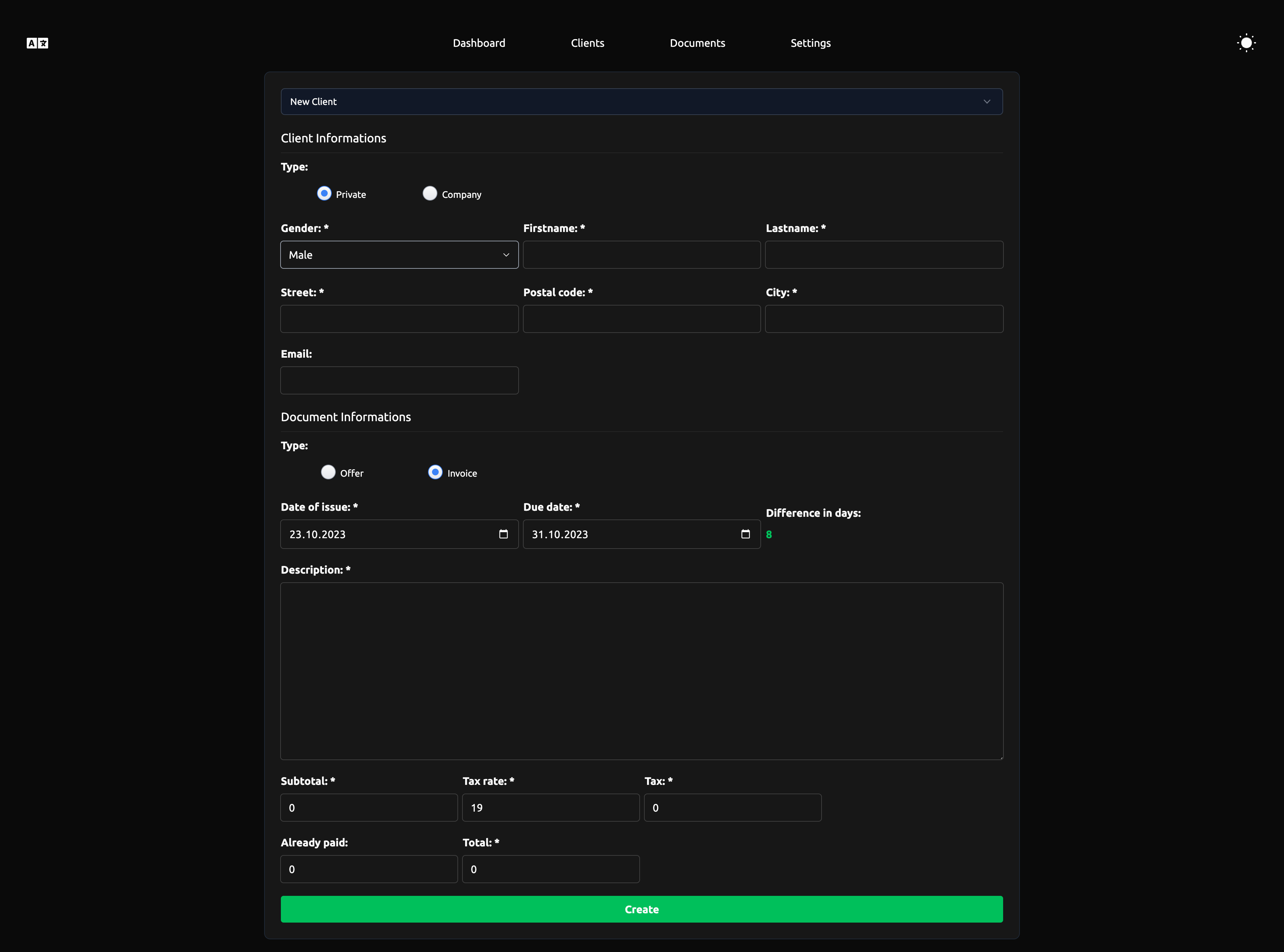
Task: Submit form with Create button
Action: [641, 909]
